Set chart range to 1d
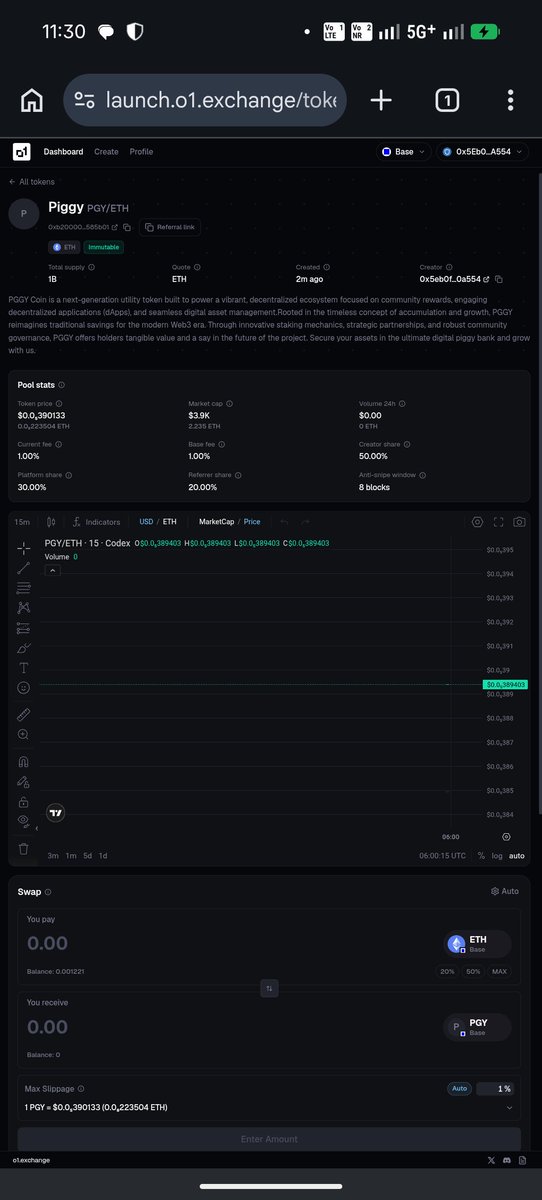 point(103,856)
